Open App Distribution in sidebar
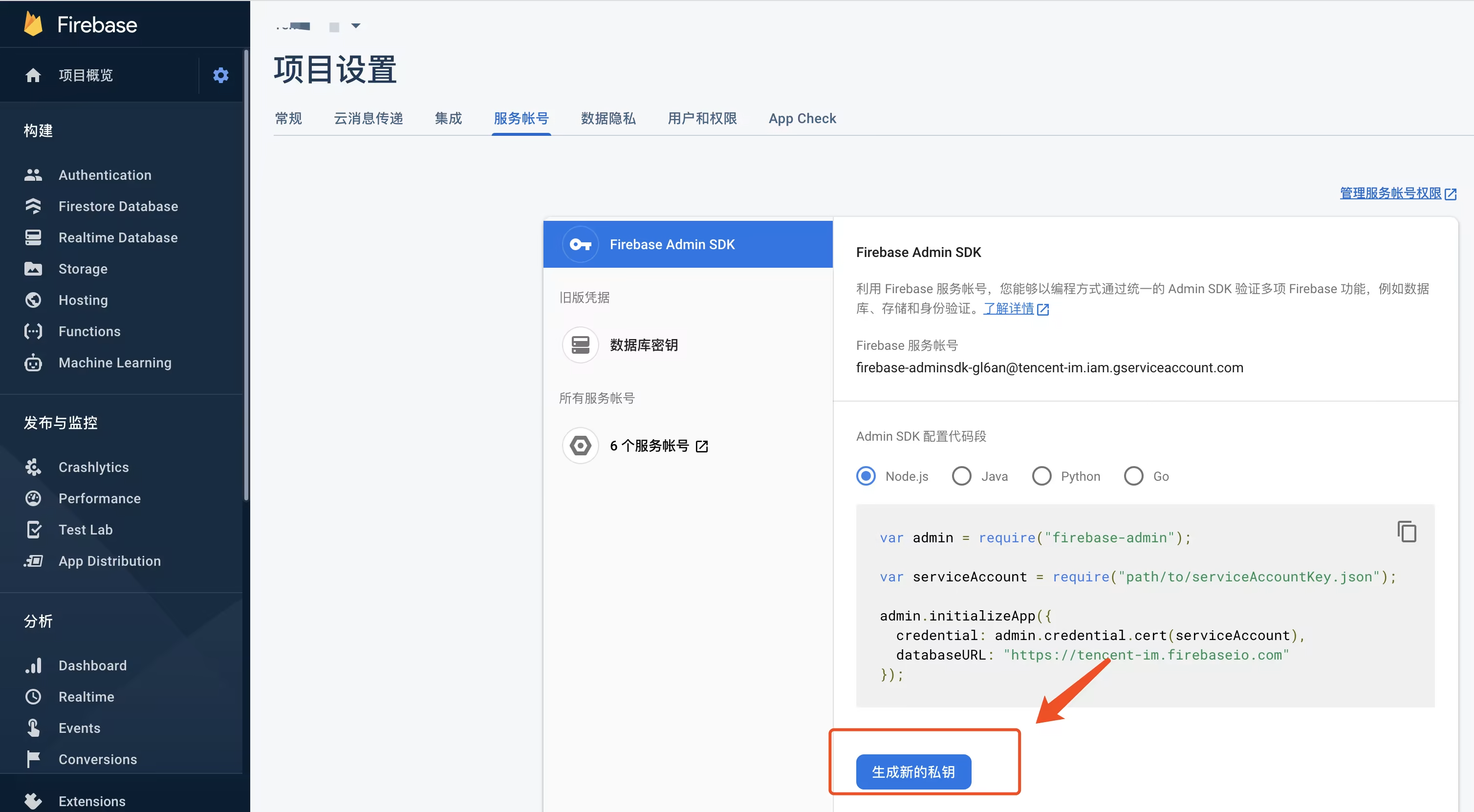1474x812 pixels. [109, 561]
